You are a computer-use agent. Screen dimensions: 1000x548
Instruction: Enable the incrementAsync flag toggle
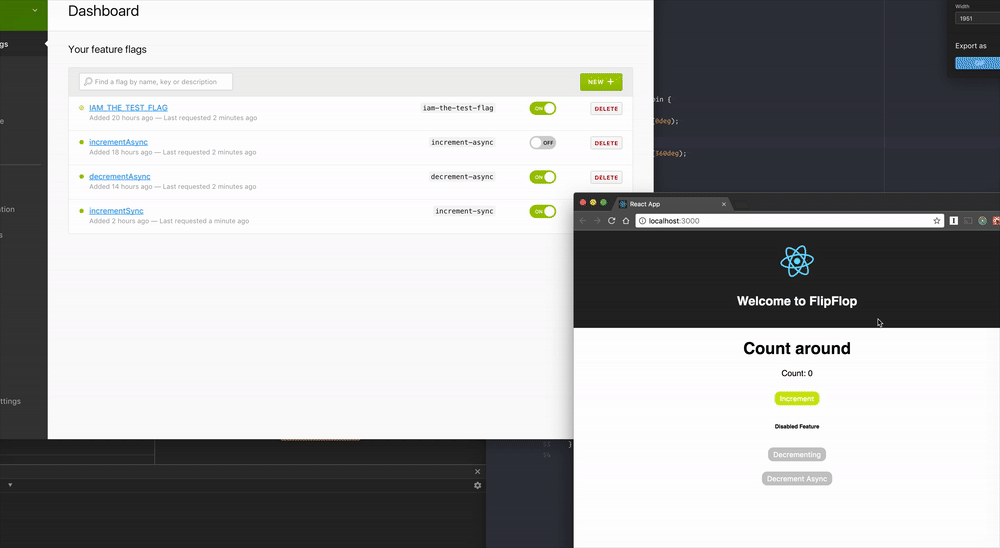(x=542, y=143)
